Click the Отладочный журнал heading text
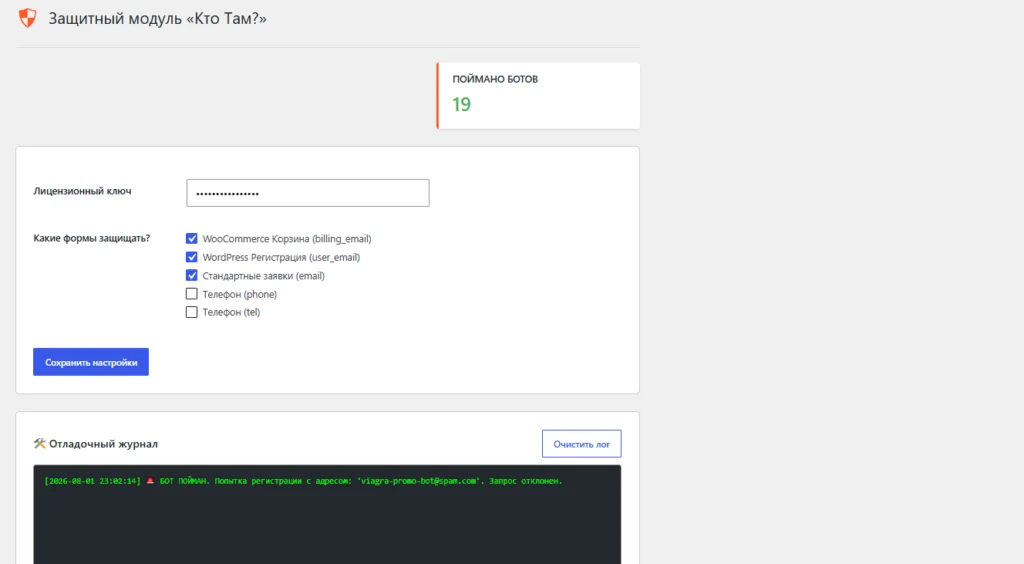This screenshot has height=564, width=1024. (x=103, y=444)
